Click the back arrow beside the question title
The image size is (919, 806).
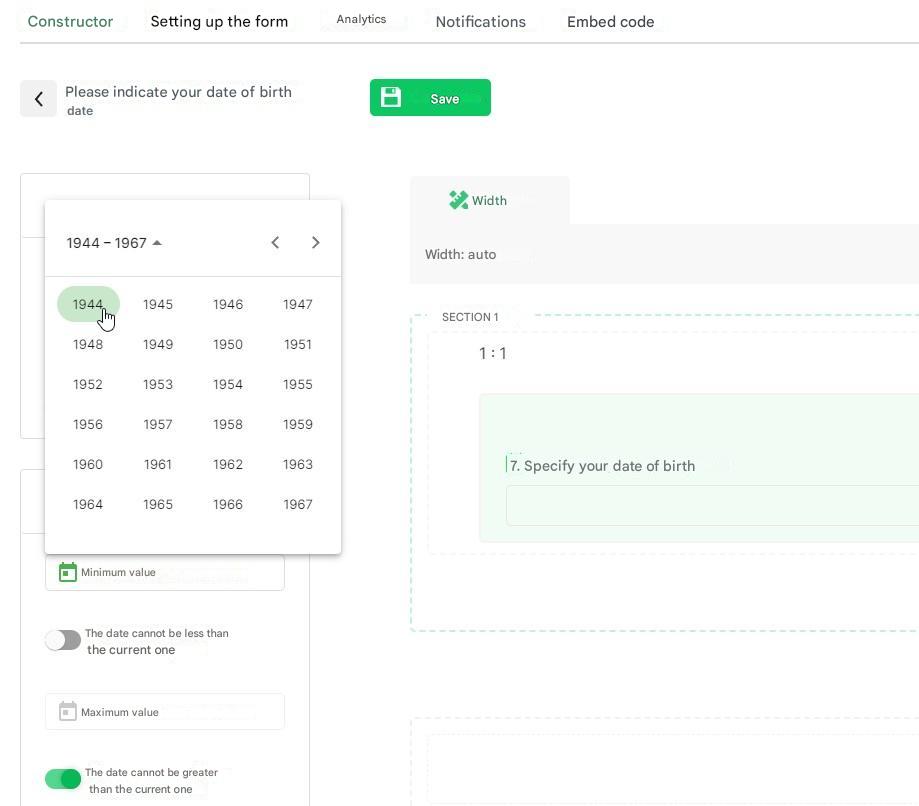click(x=38, y=99)
